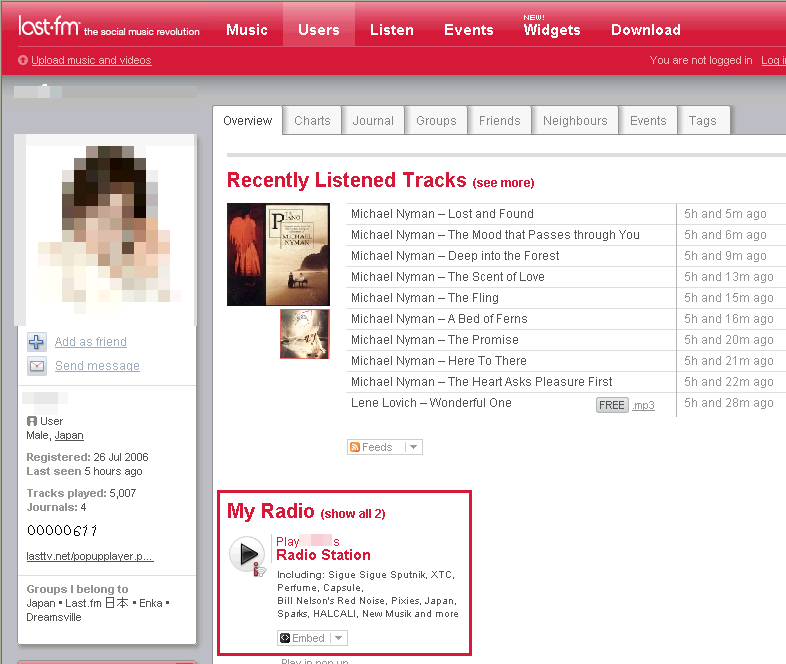This screenshot has height=664, width=786.
Task: Click the Enka group link
Action: (151, 603)
